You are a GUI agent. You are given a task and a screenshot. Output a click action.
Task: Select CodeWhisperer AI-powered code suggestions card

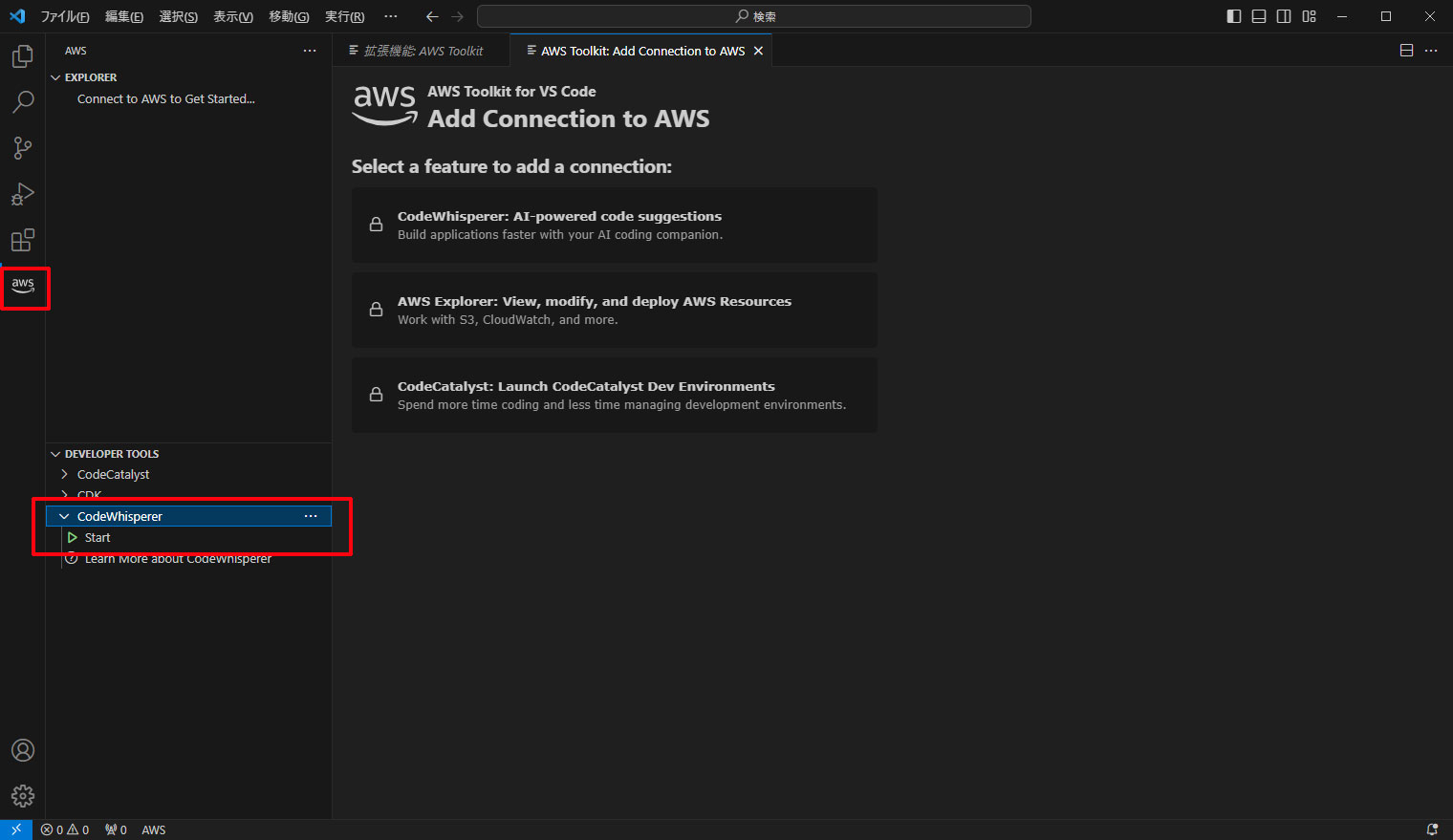(x=615, y=225)
